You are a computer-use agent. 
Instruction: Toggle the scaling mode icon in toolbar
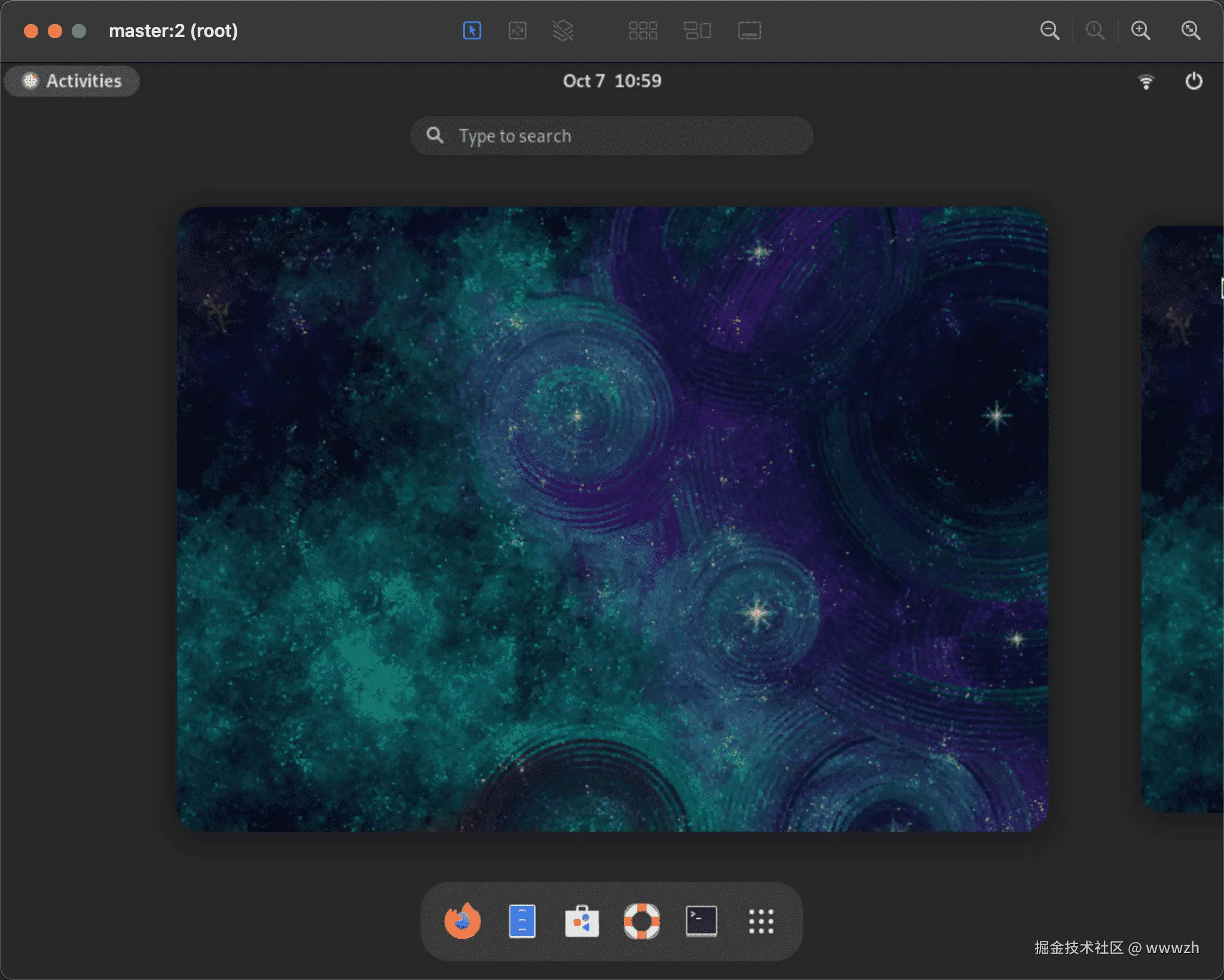click(518, 30)
